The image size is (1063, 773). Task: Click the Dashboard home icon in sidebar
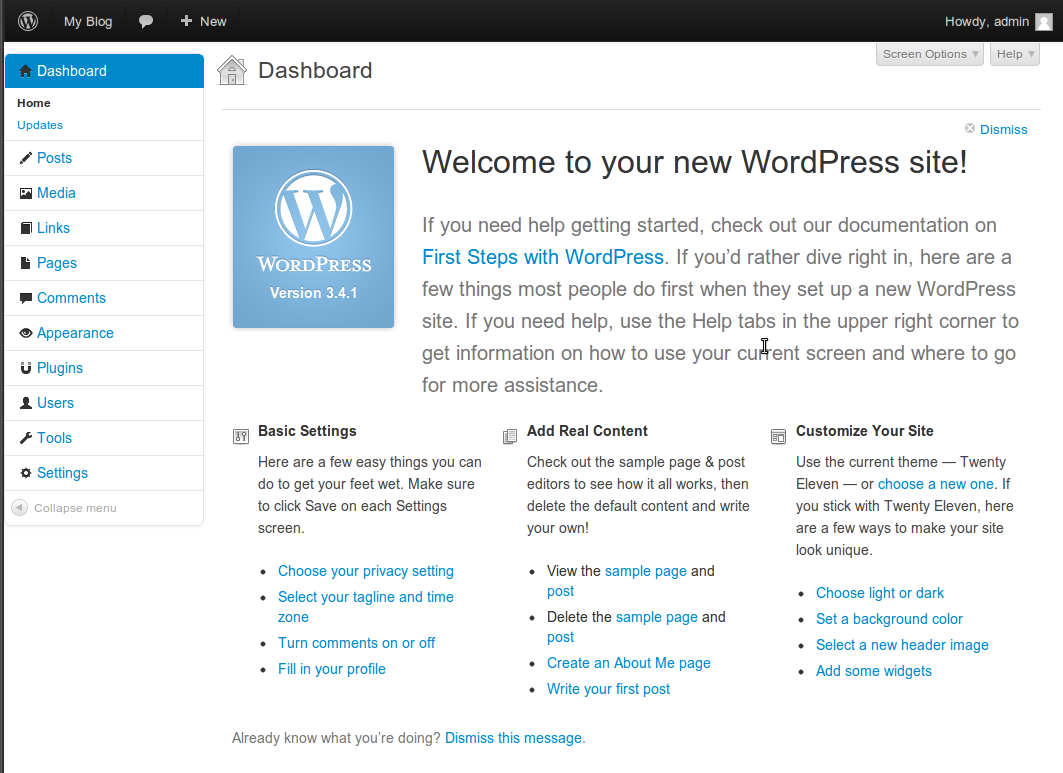(26, 71)
